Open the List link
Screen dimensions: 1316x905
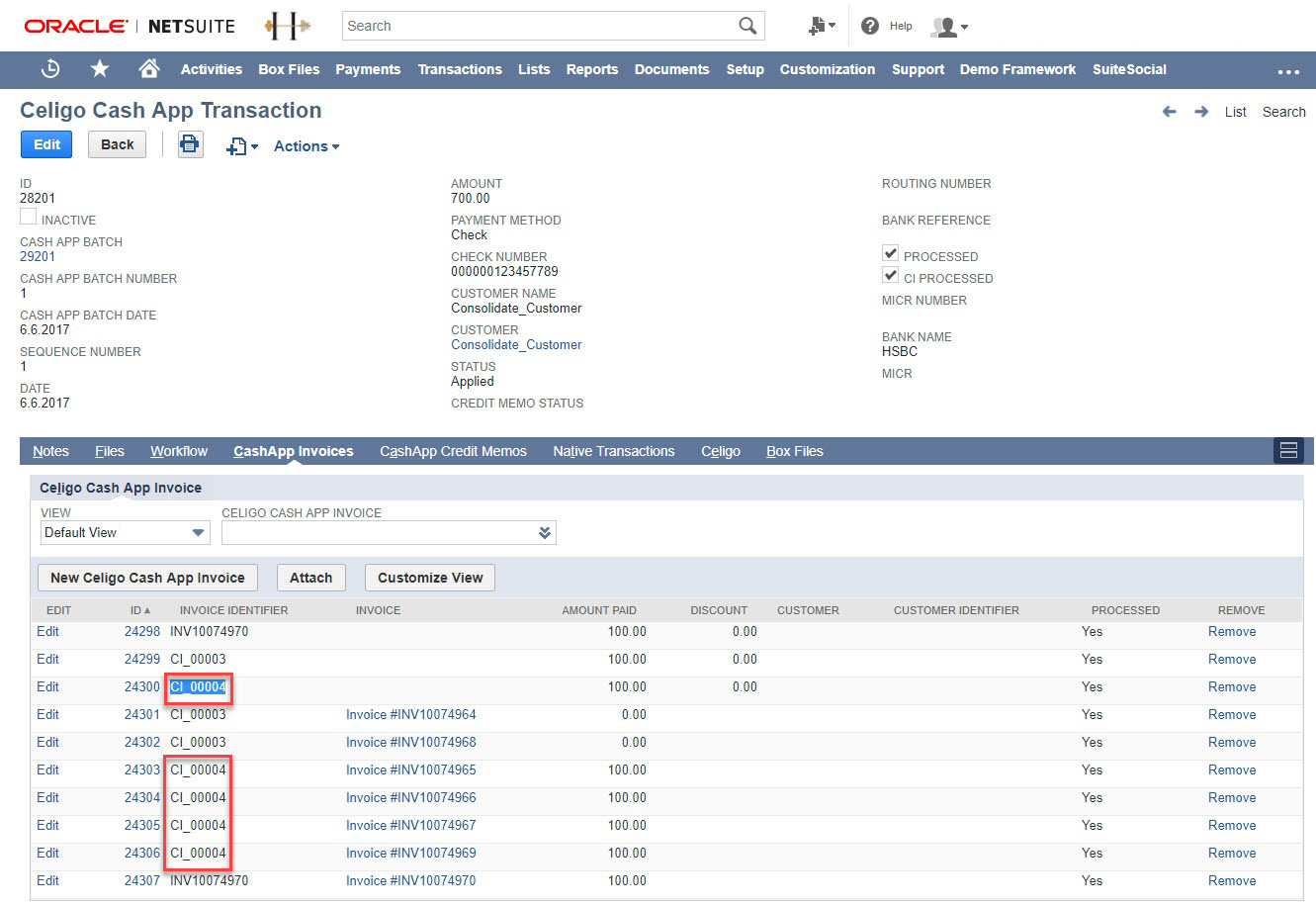pyautogui.click(x=1236, y=112)
